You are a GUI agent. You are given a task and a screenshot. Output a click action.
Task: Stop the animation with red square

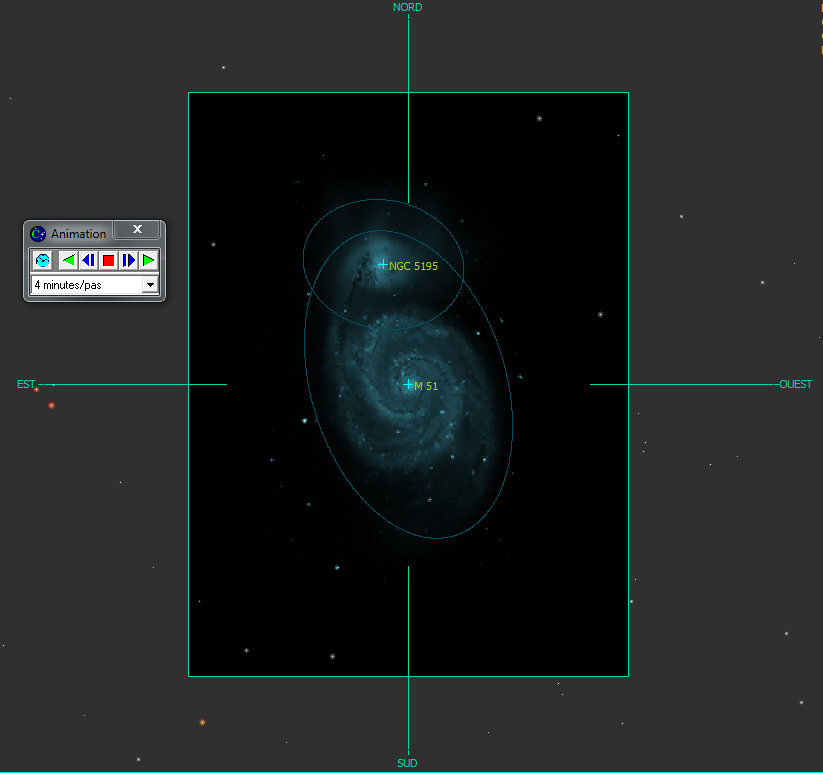coord(108,261)
